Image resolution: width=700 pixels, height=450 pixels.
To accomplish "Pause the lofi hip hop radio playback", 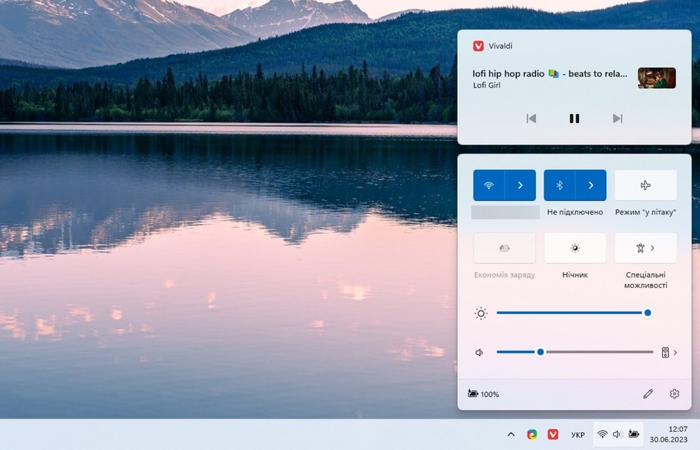I will (x=574, y=118).
